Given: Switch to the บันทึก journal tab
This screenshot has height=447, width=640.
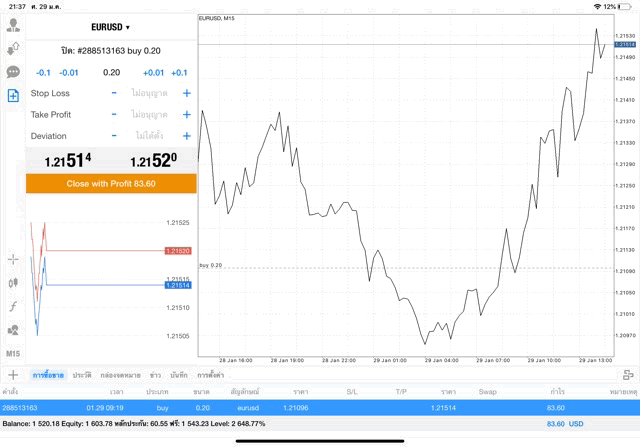Looking at the screenshot, I should point(179,375).
